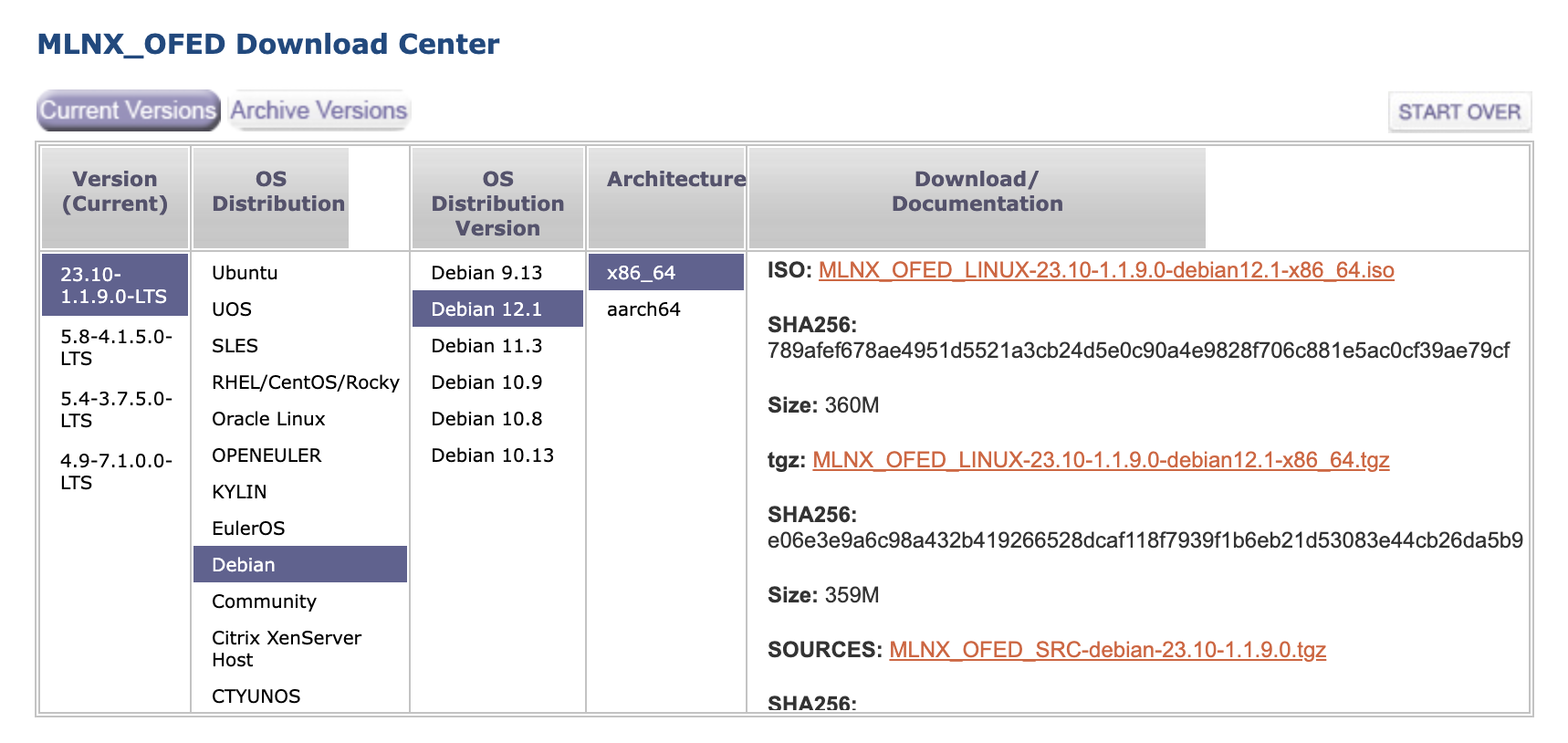The image size is (1568, 743).
Task: Click the MLNX_OFED Download Center heading
Action: coord(268,44)
